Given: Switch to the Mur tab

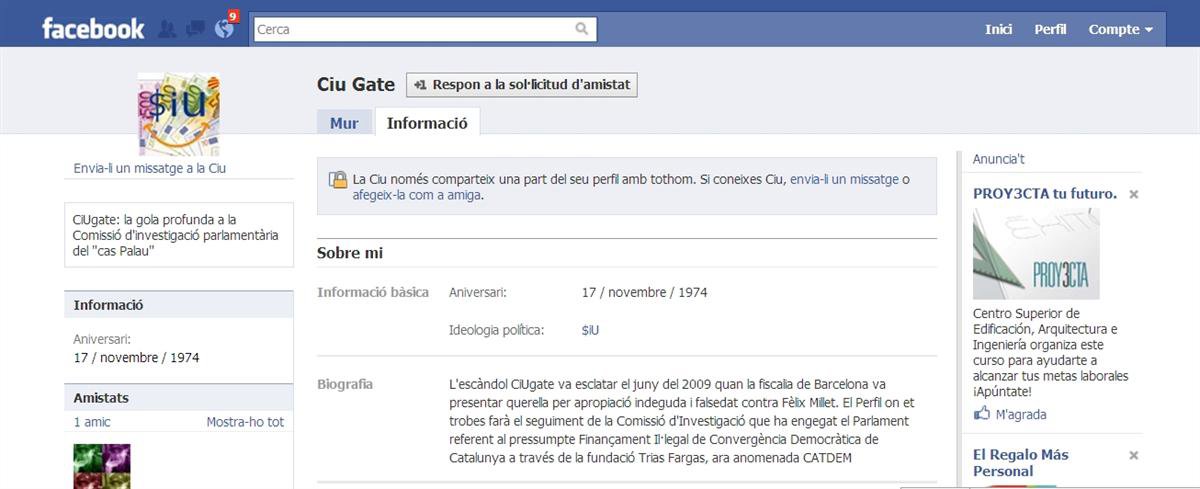Looking at the screenshot, I should pos(344,124).
